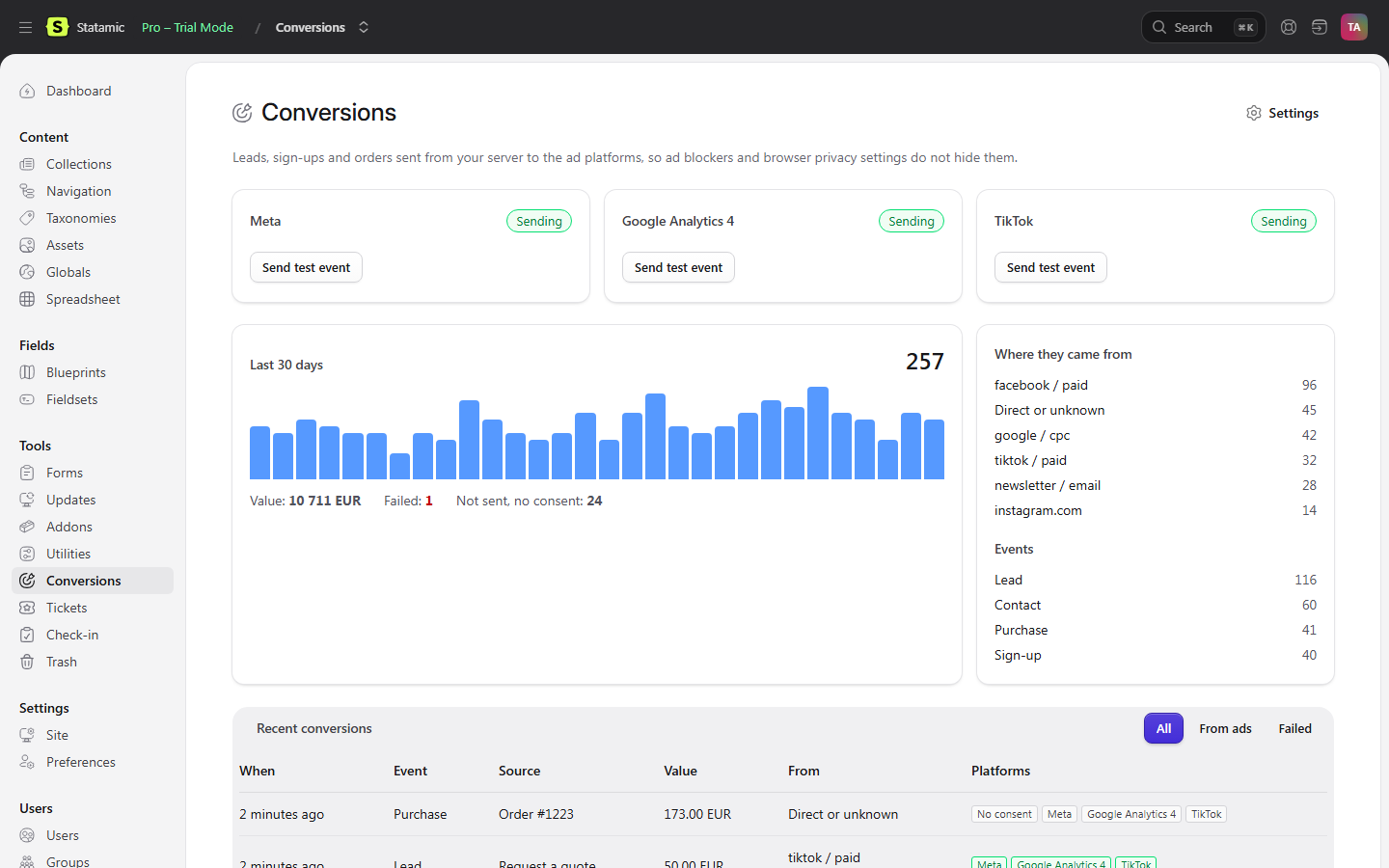Click the Collections icon in sidebar
This screenshot has width=1389, height=868.
pos(27,164)
